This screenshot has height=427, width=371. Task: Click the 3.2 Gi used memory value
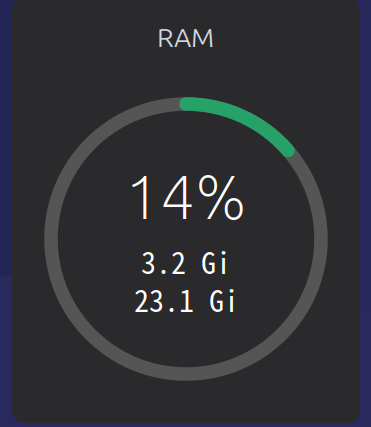point(184,263)
